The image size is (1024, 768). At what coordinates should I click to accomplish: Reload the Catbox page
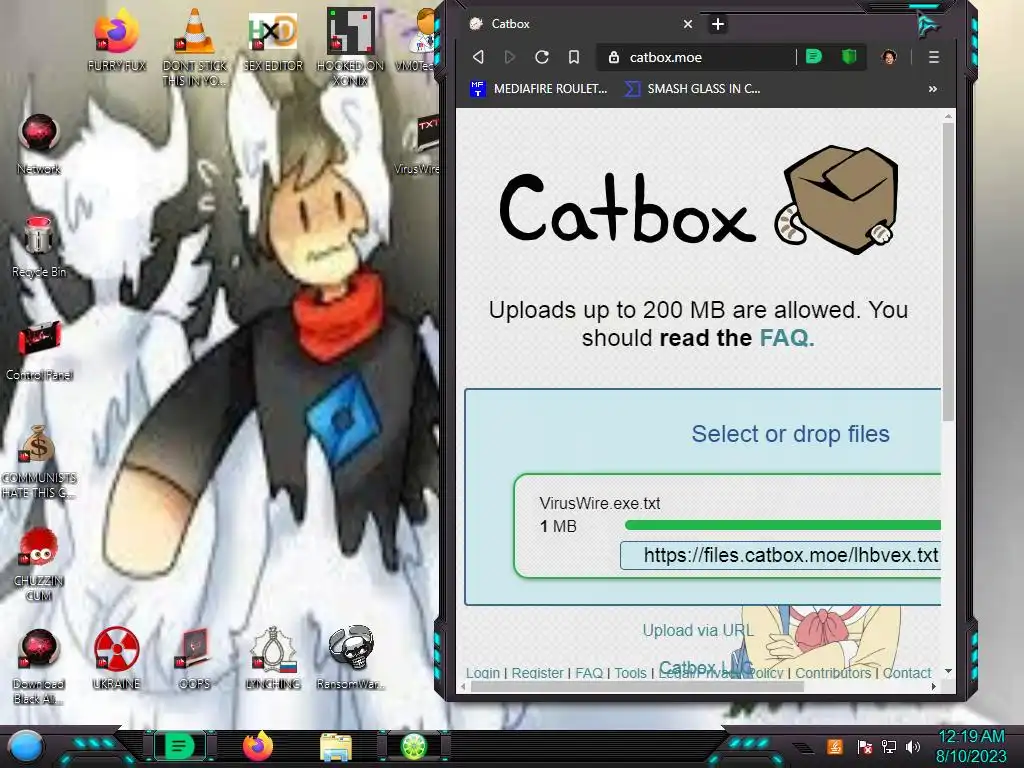pos(541,57)
